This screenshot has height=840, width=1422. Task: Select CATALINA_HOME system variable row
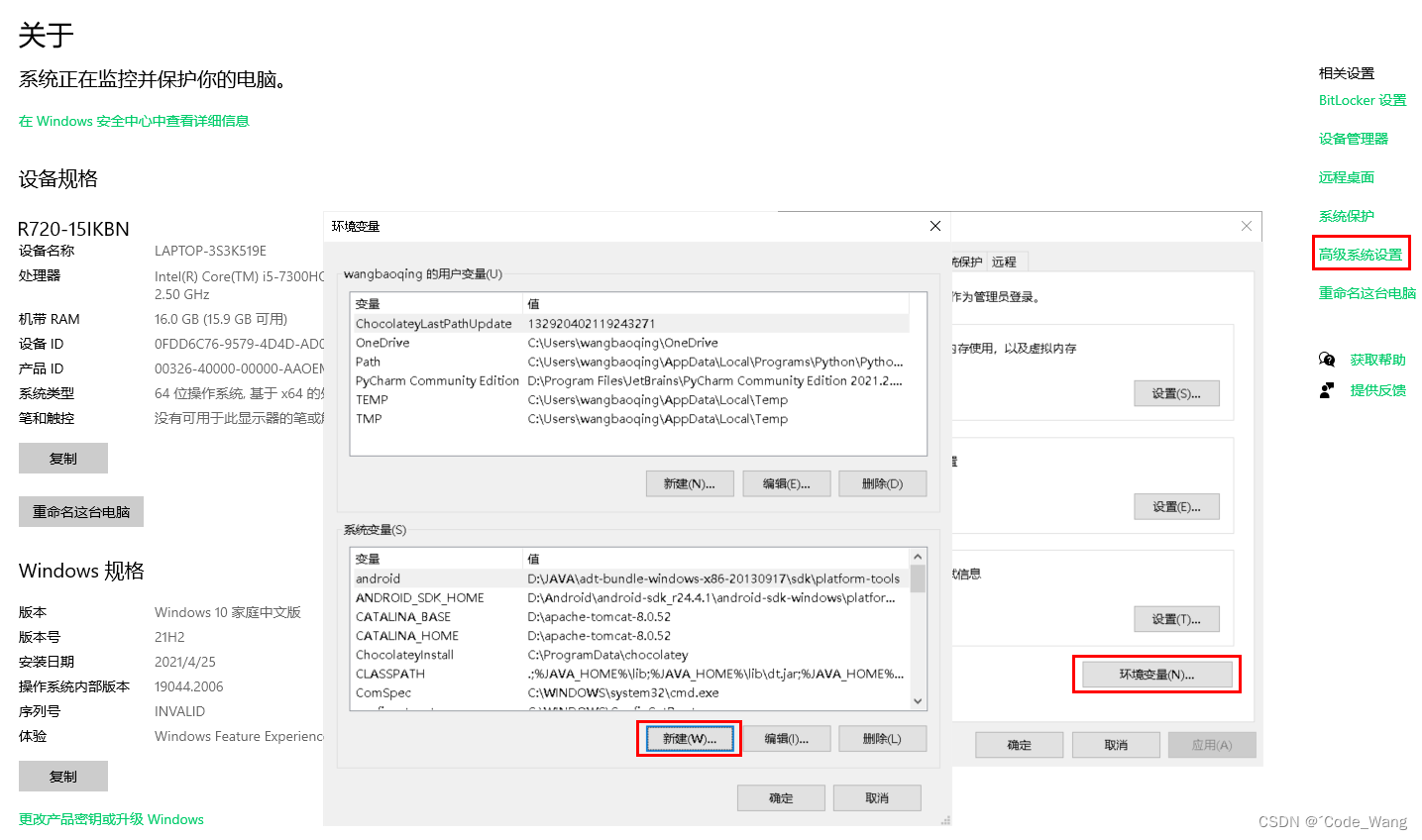(630, 635)
